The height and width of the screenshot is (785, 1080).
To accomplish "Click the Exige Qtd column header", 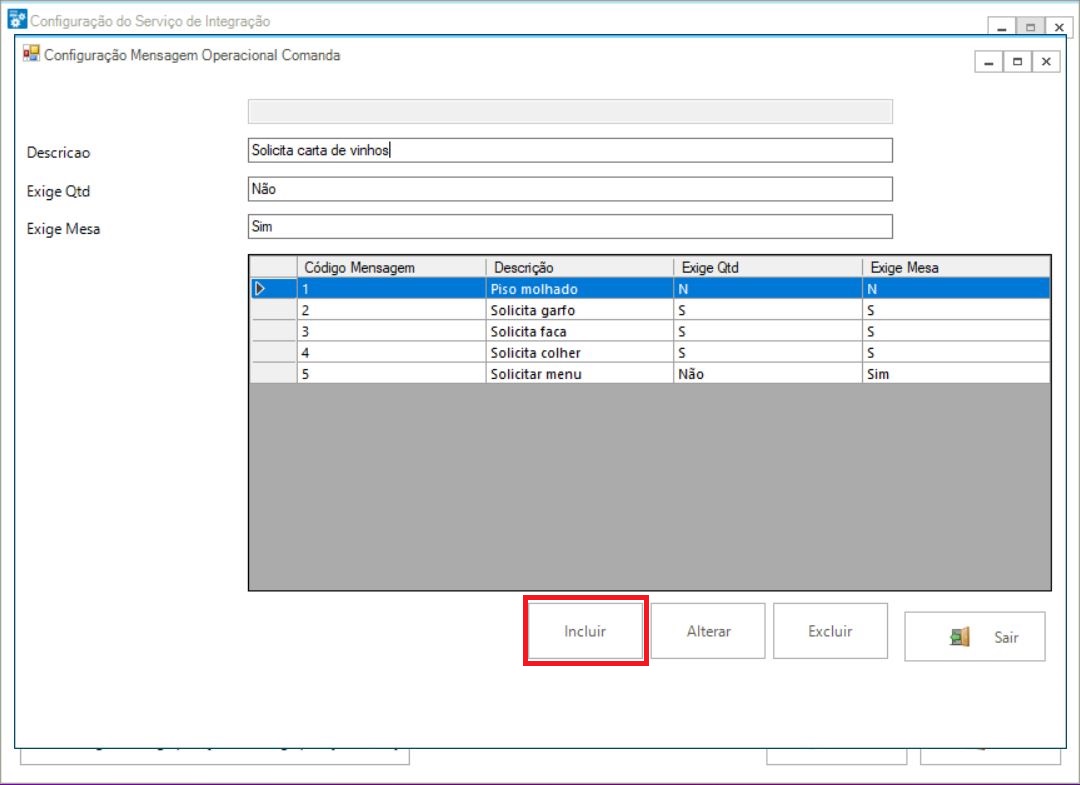I will [x=767, y=267].
